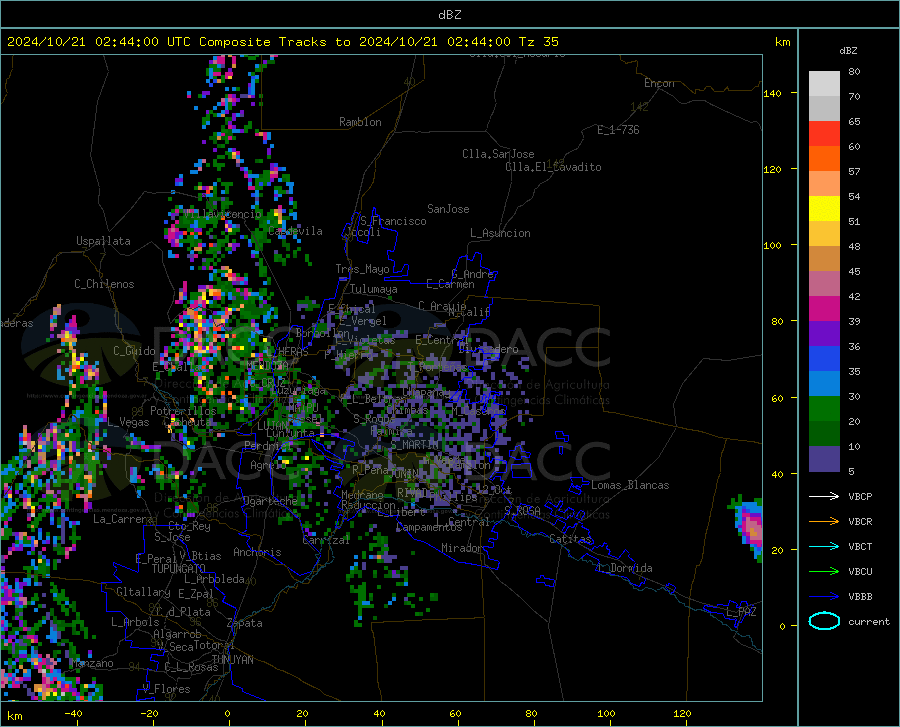
Task: Click the green VBCU arrow icon
Action: [824, 571]
